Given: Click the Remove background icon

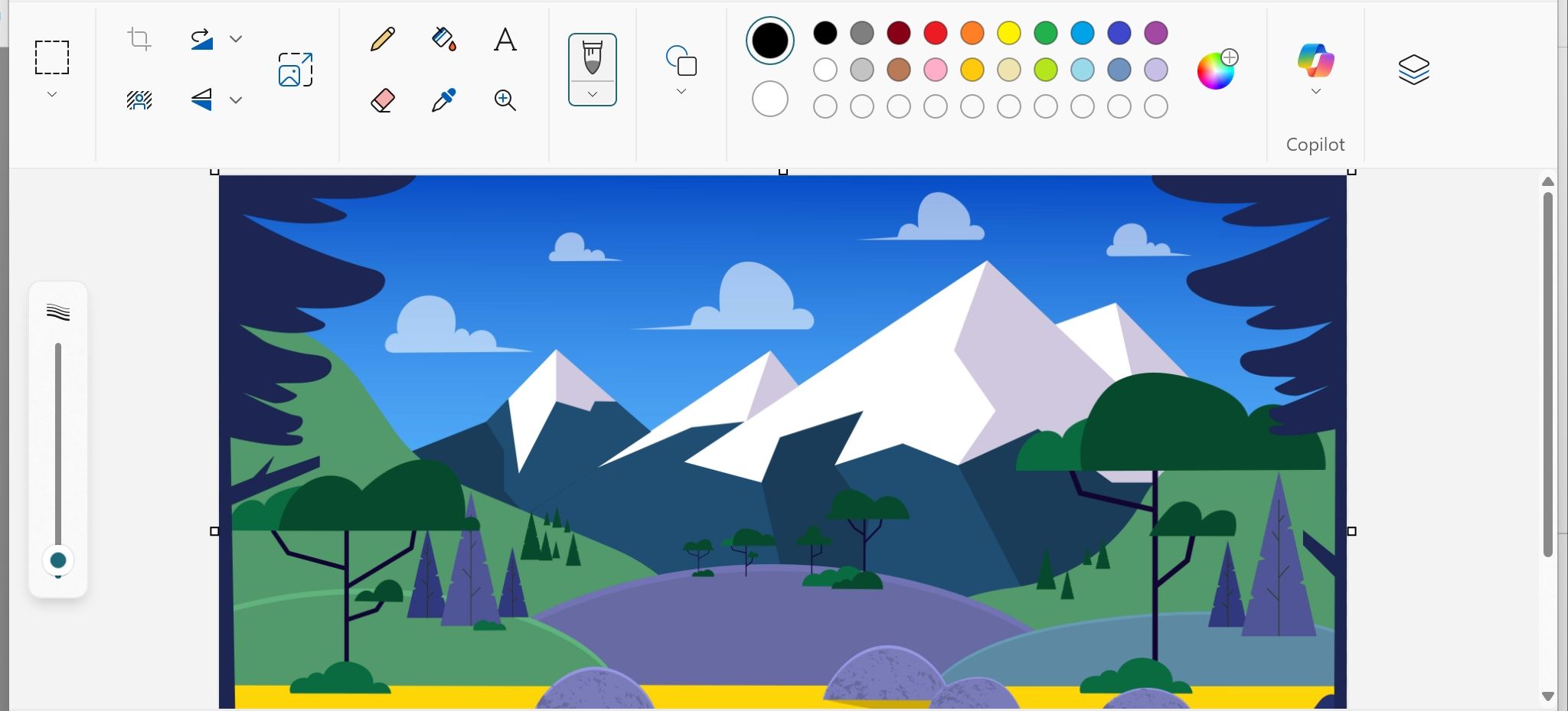Looking at the screenshot, I should tap(139, 99).
